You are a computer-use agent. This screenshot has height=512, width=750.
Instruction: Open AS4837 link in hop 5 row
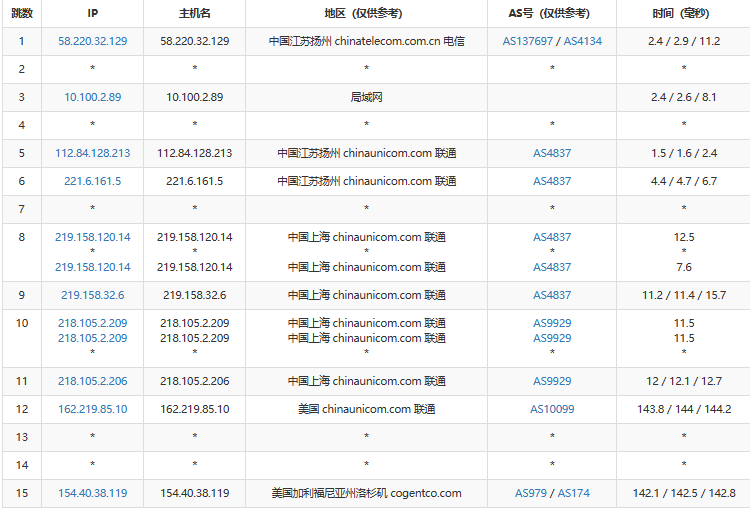click(552, 153)
